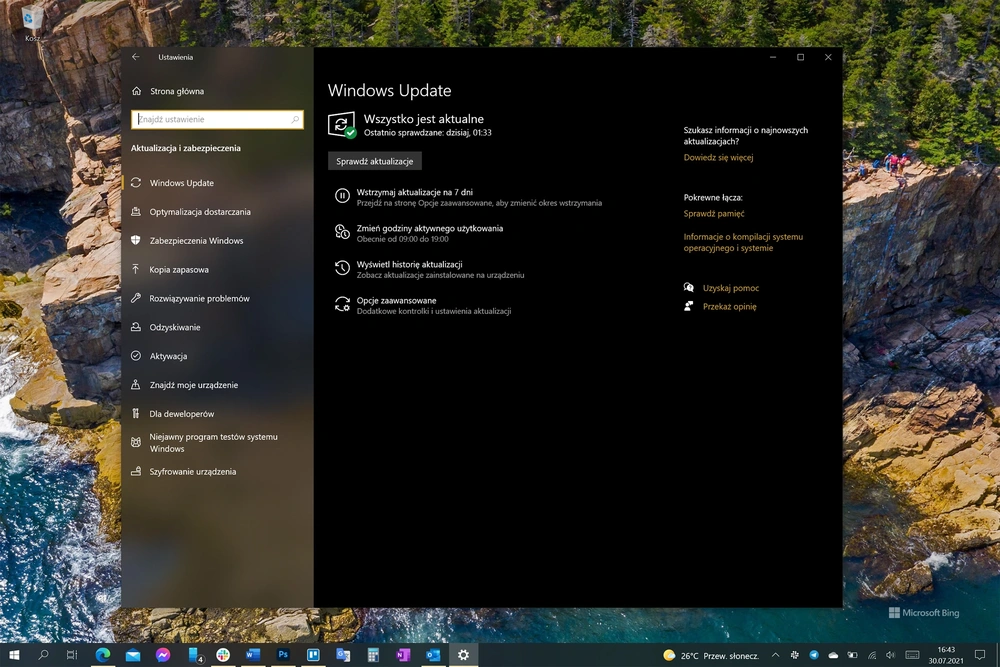
Task: Open Strona główna home icon
Action: (136, 91)
